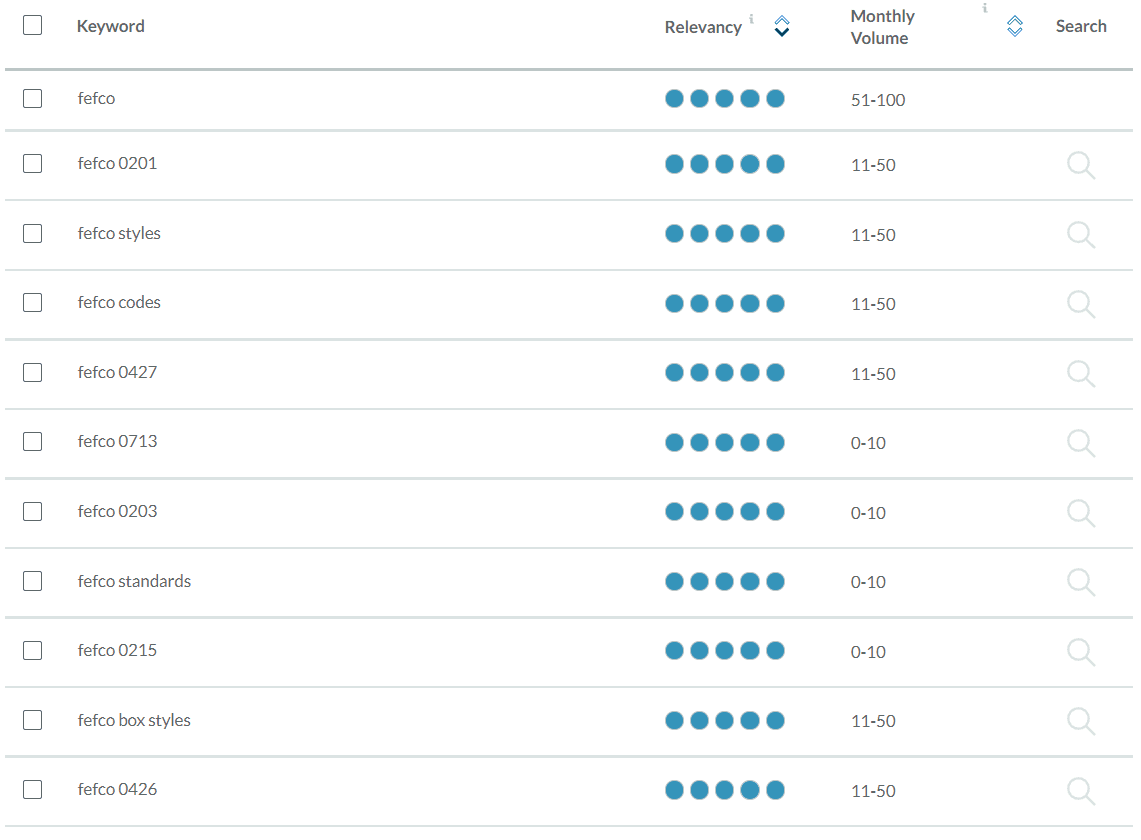Viewport: 1141px width, 840px height.
Task: Click magnifier for fefco 0426 row
Action: tap(1080, 791)
